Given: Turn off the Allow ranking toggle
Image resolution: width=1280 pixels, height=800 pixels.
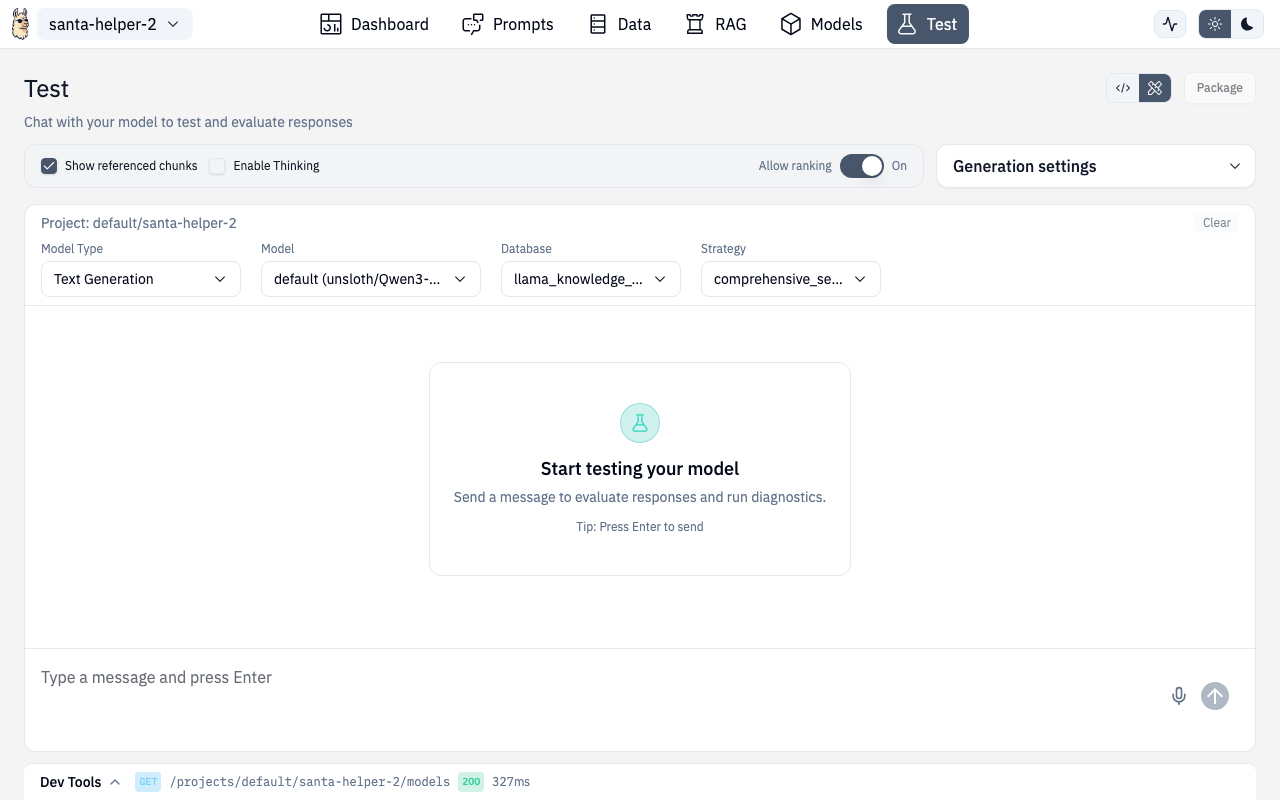Looking at the screenshot, I should [x=861, y=166].
